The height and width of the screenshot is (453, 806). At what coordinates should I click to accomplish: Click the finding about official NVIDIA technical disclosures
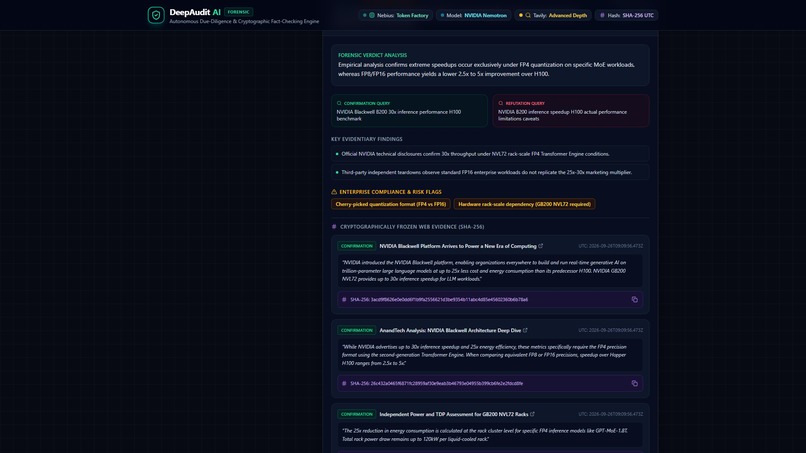tap(490, 154)
